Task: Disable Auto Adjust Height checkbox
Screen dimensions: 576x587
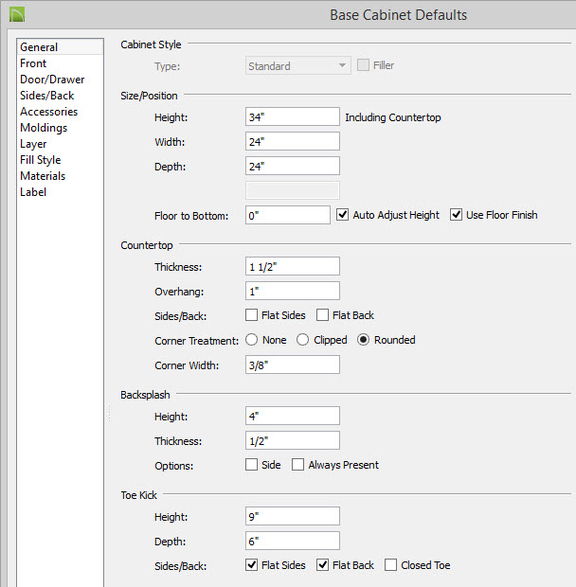Action: (x=342, y=215)
